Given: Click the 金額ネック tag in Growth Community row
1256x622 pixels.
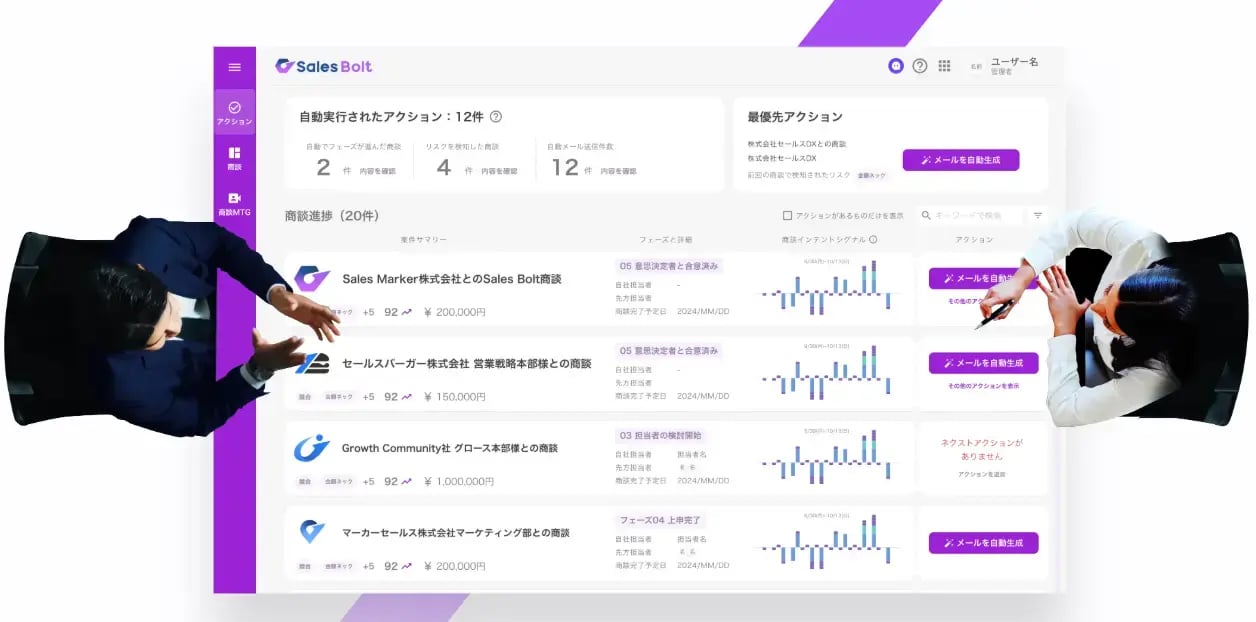Looking at the screenshot, I should pos(338,482).
